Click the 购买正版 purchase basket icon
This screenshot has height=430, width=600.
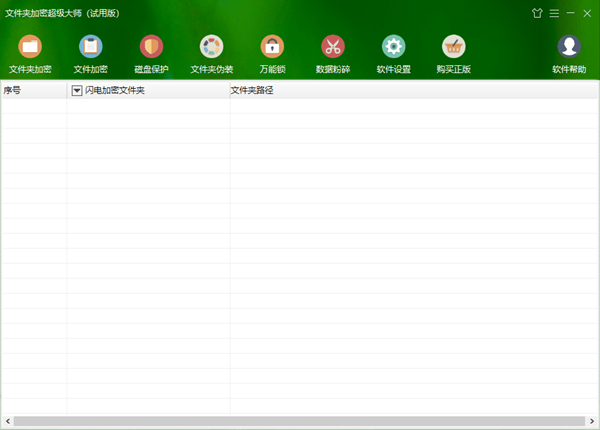pyautogui.click(x=454, y=47)
